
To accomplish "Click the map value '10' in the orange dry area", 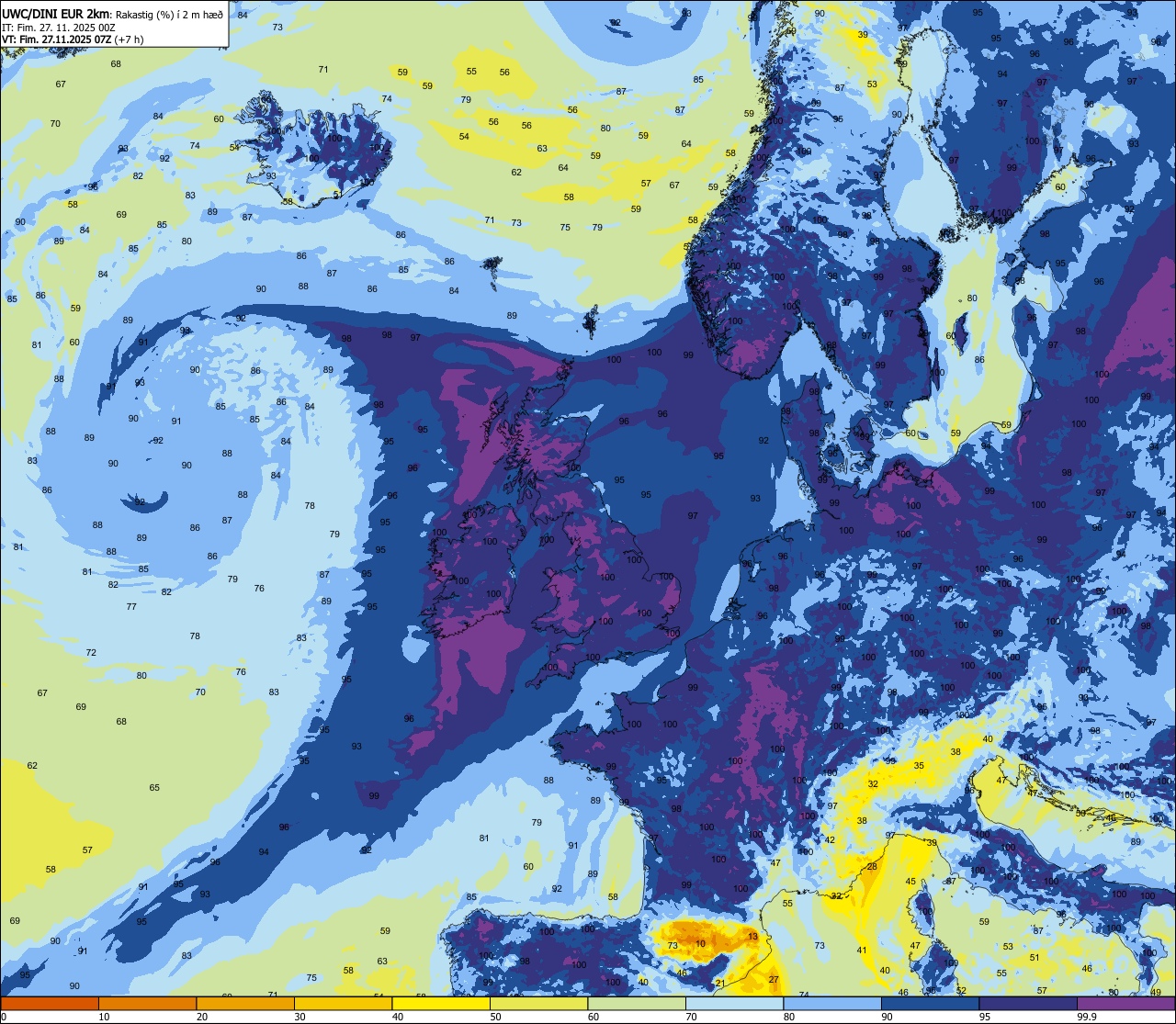I will tap(701, 944).
